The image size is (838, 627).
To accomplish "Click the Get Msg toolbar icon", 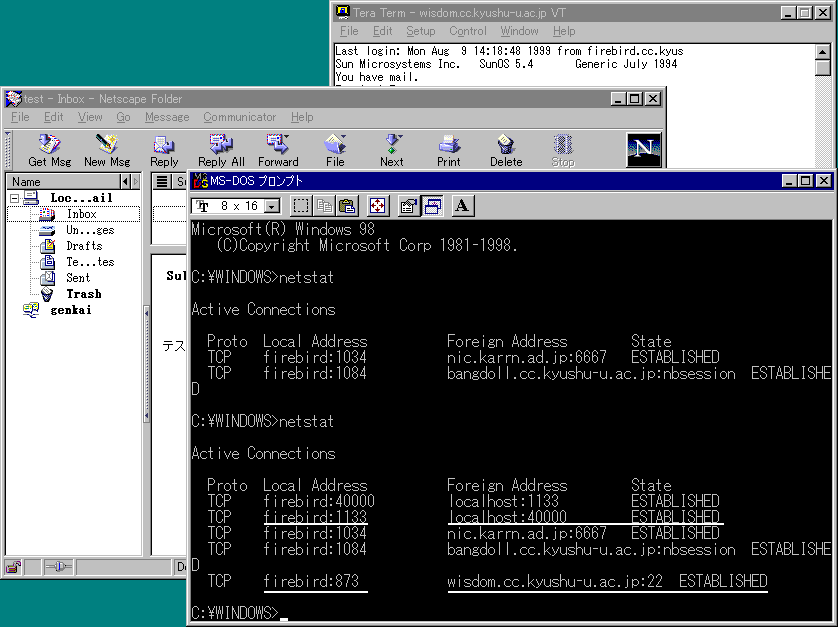I will coord(49,150).
